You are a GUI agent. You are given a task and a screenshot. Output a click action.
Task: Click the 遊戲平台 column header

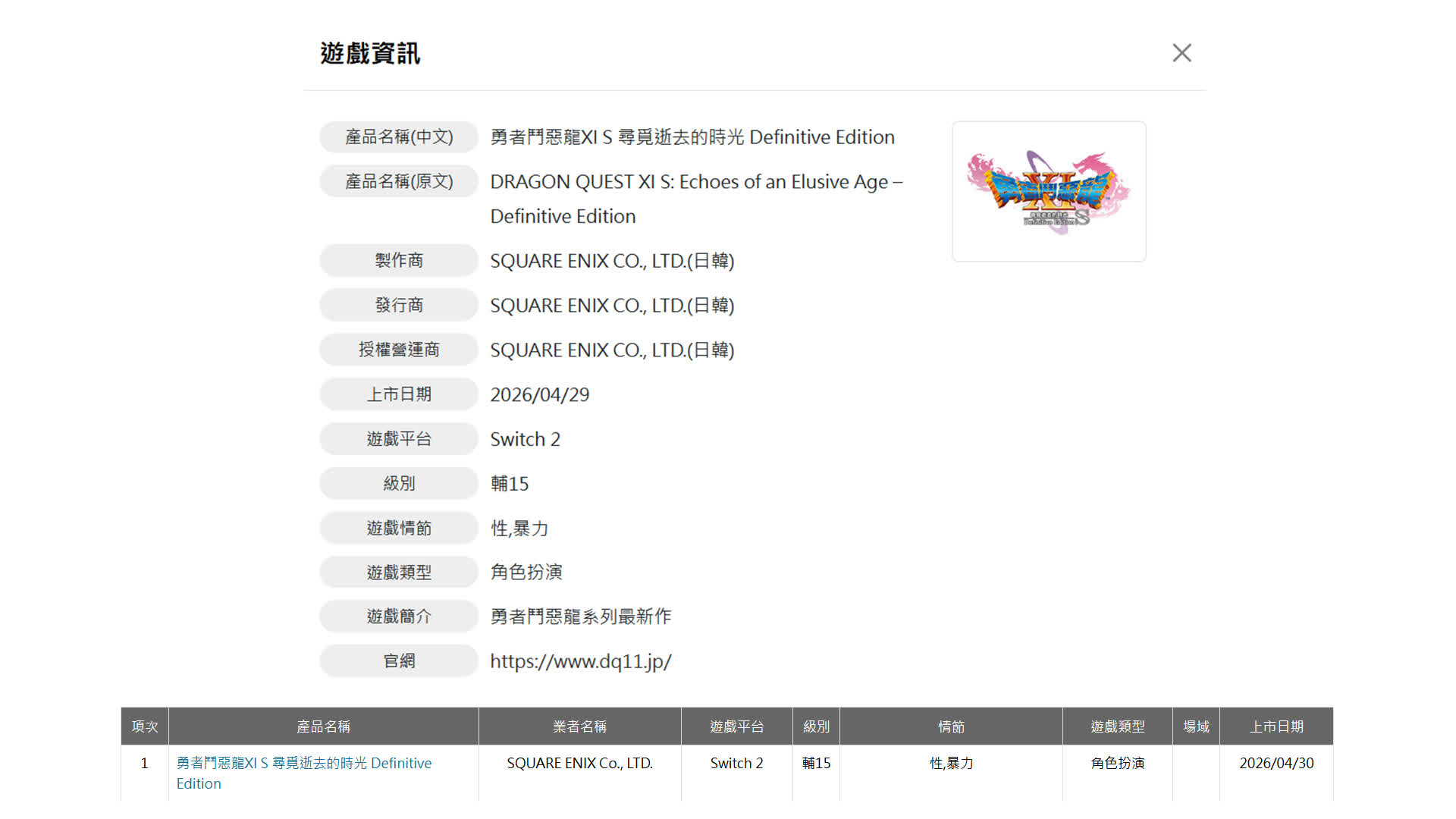coord(736,726)
